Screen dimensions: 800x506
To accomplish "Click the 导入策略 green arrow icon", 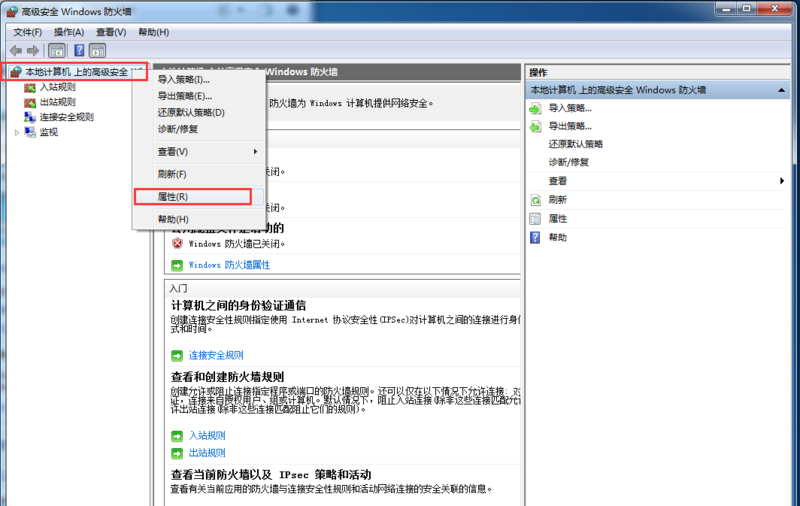I will (535, 109).
